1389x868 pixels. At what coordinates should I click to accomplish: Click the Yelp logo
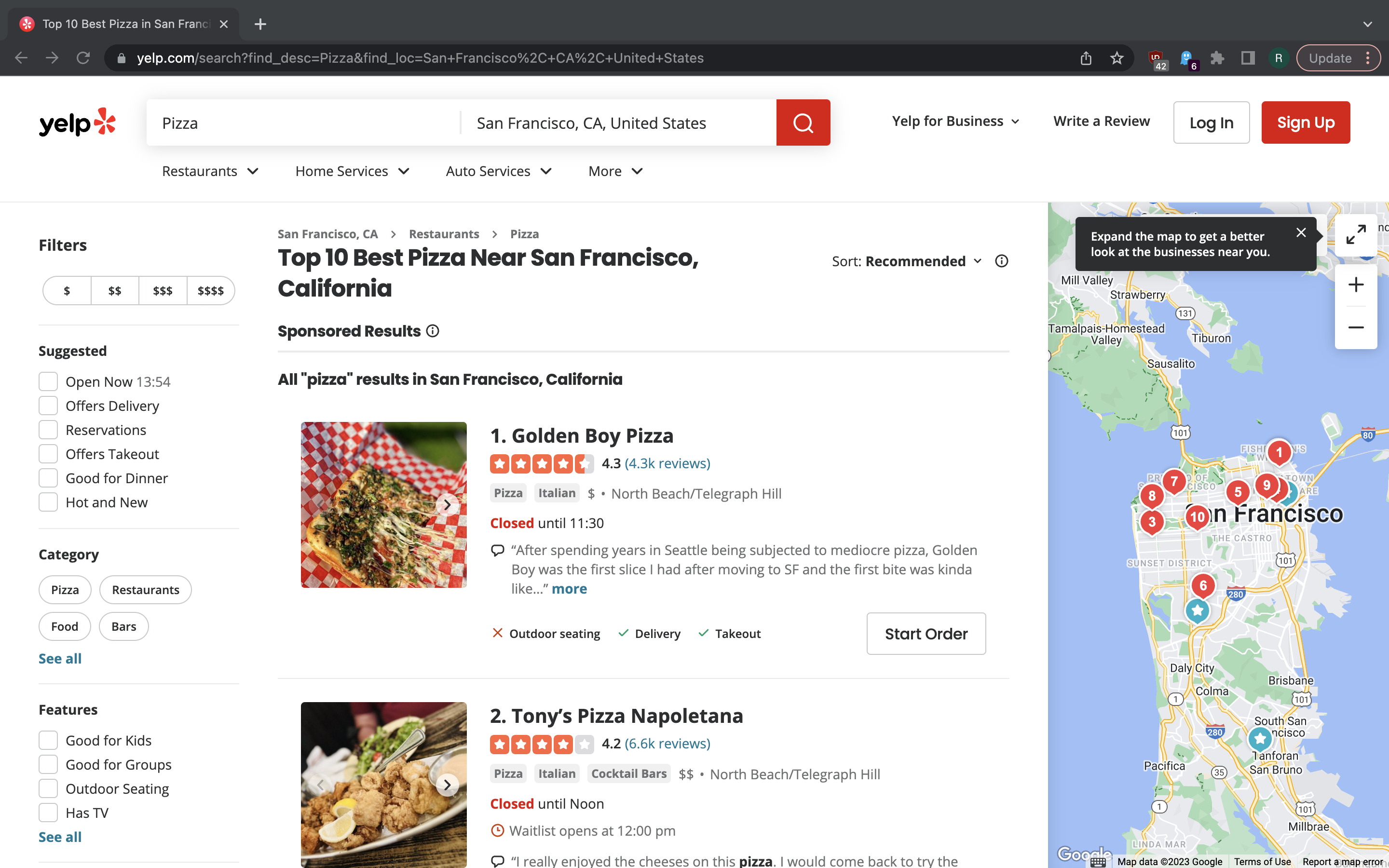pyautogui.click(x=77, y=122)
